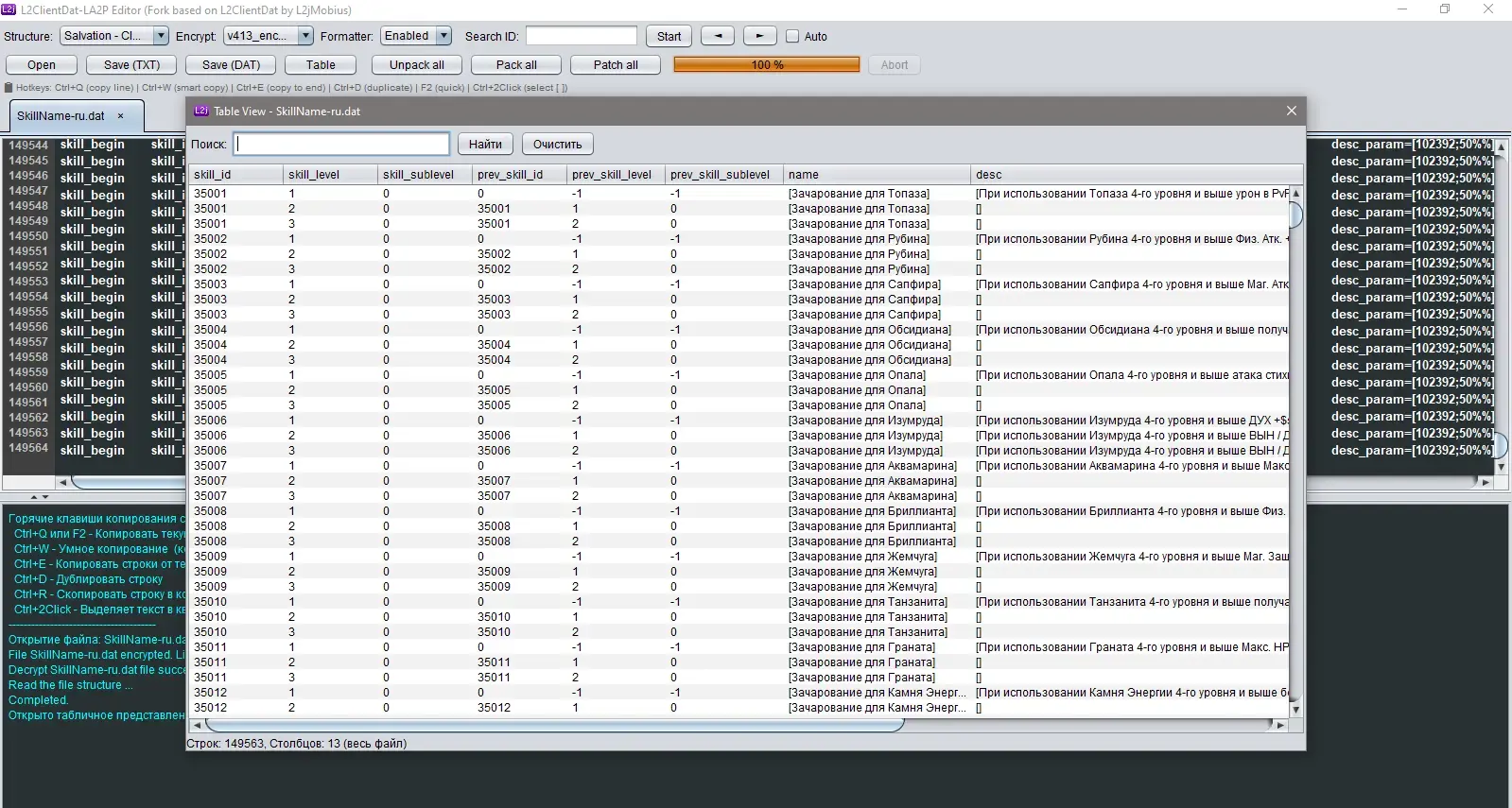Click the next arrow button near Auto
This screenshot has width=1512, height=808.
pos(759,36)
